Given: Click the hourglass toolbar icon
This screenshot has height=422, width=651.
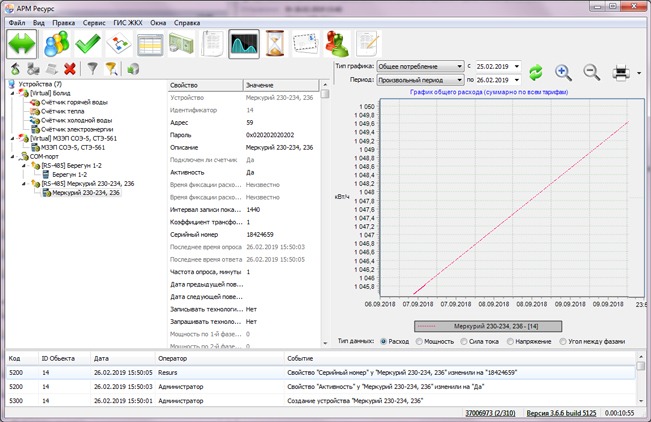Looking at the screenshot, I should coord(275,45).
